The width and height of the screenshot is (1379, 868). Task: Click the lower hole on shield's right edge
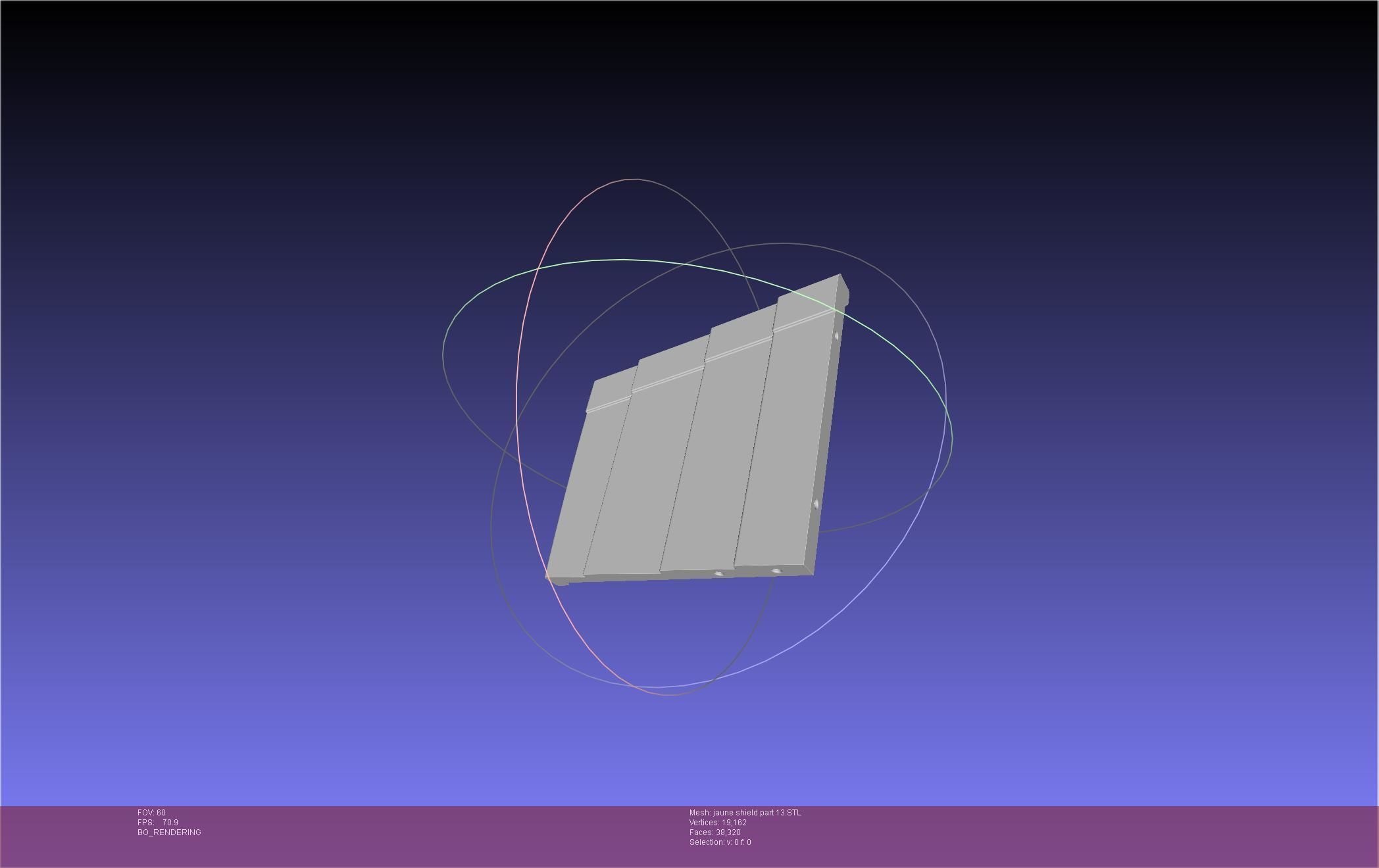[816, 504]
